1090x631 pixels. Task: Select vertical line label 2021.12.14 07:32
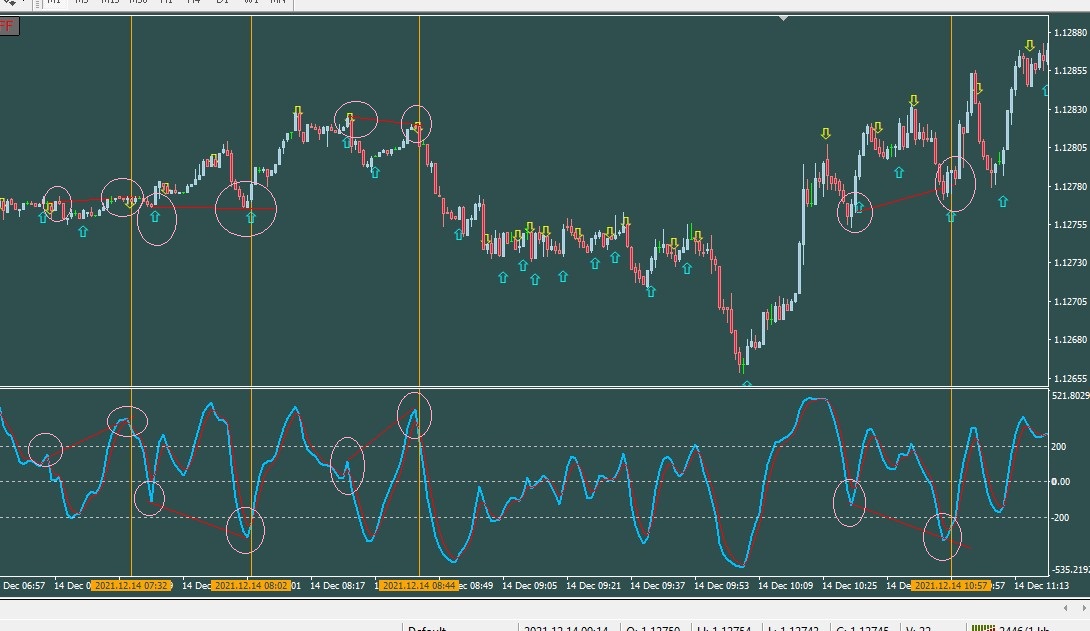point(131,586)
